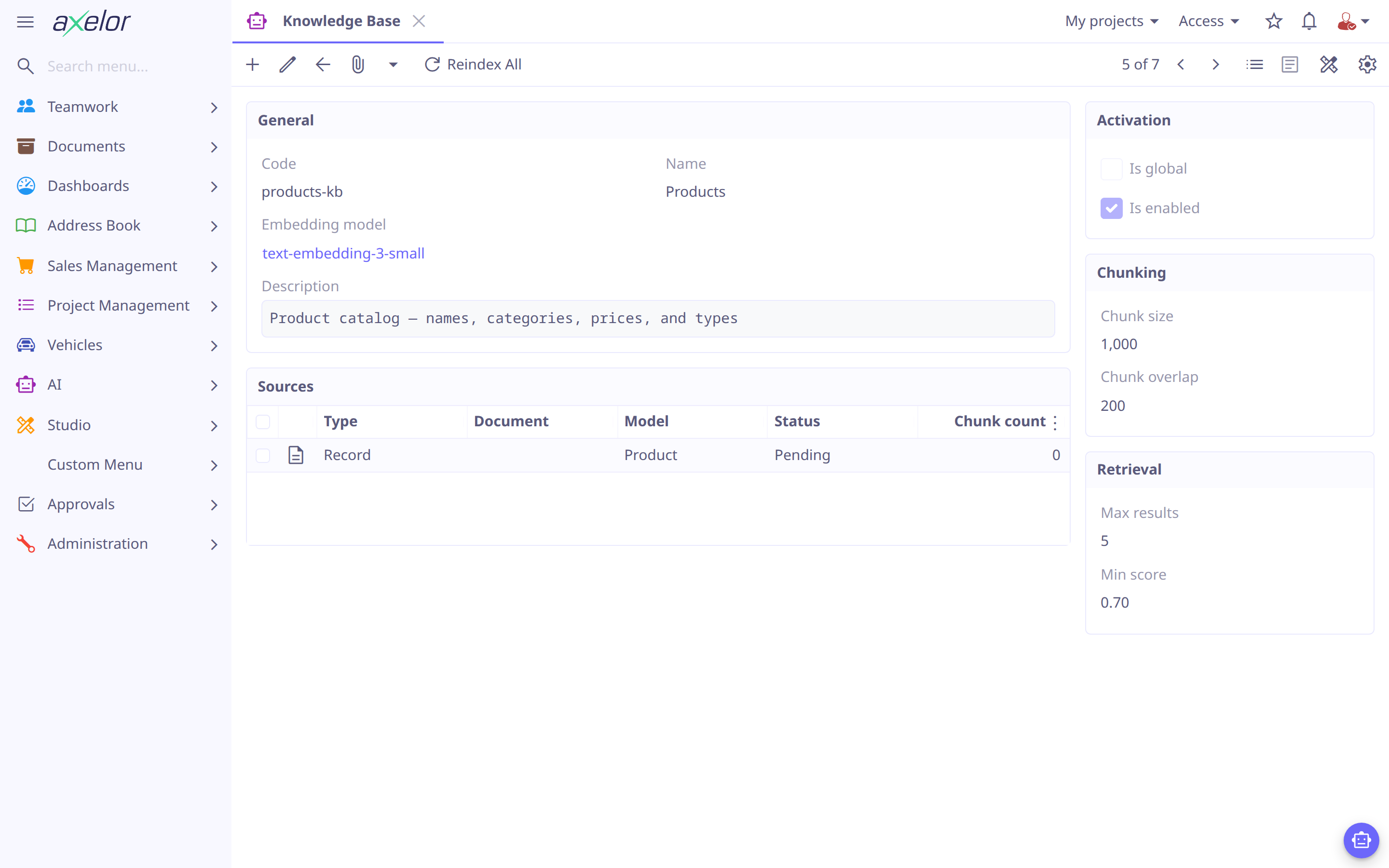Open the Documents menu item
Viewport: 1389px width, 868px height.
click(117, 147)
